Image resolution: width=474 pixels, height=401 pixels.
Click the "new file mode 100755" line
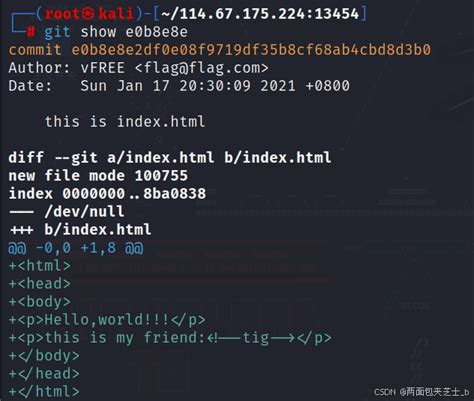pyautogui.click(x=98, y=175)
